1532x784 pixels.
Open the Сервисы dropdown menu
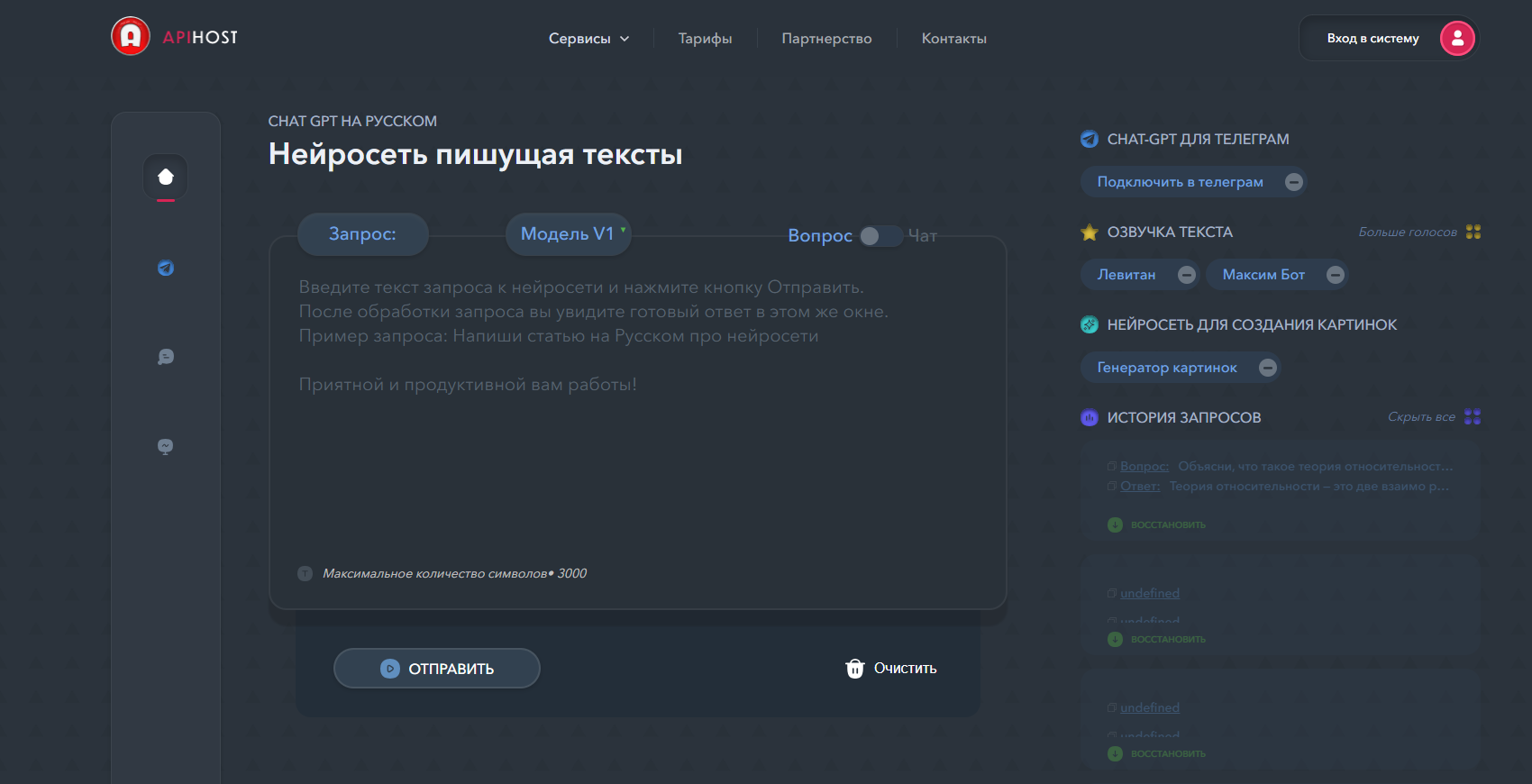pyautogui.click(x=588, y=39)
